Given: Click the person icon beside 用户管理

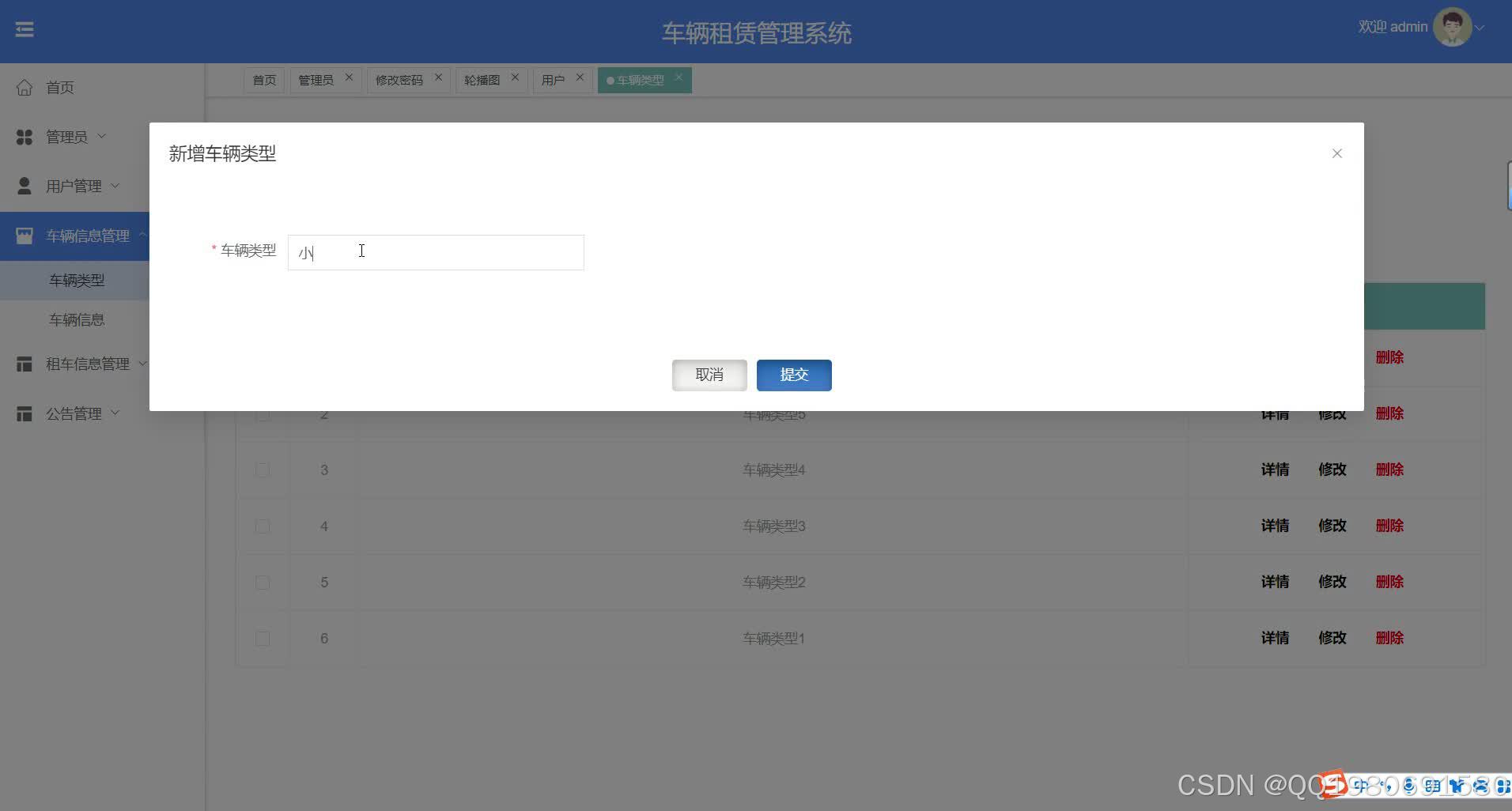Looking at the screenshot, I should tap(23, 185).
